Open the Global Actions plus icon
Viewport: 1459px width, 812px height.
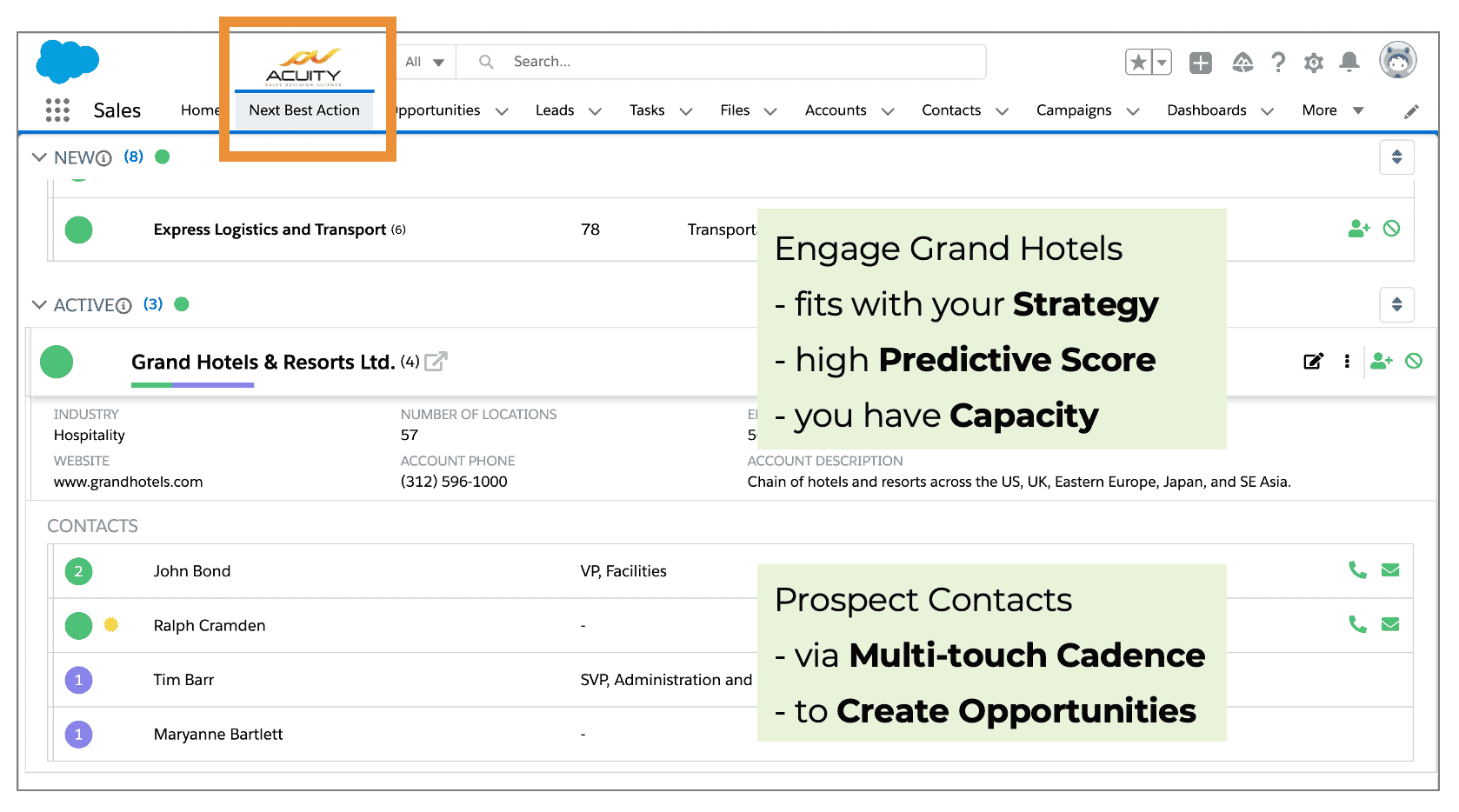pos(1201,63)
